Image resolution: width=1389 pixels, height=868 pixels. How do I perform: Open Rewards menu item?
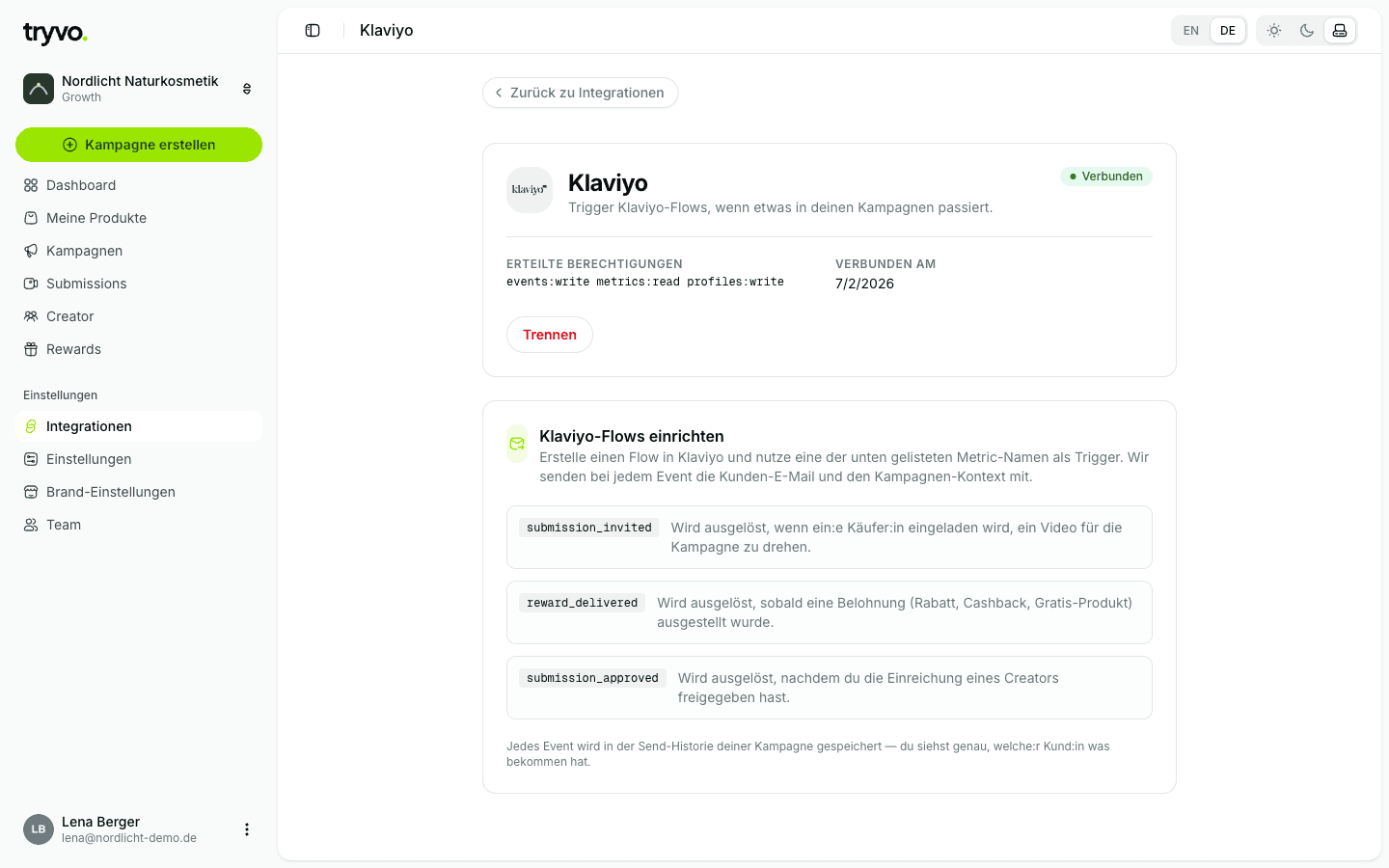pos(139,349)
